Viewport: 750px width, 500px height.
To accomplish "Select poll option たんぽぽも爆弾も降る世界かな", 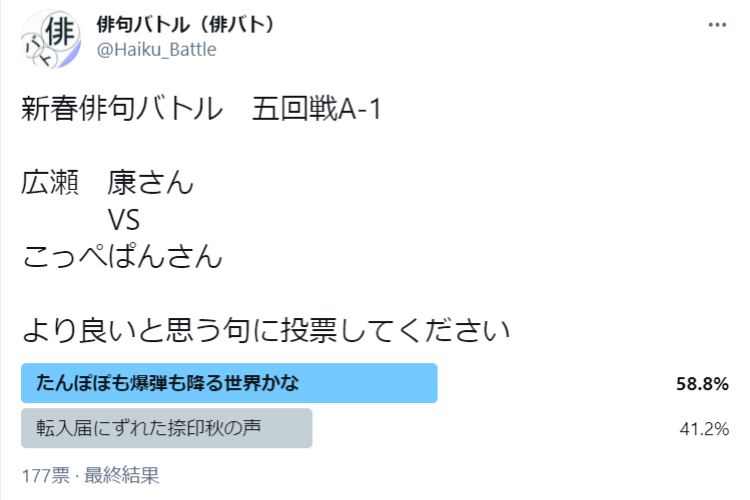I will 168,383.
